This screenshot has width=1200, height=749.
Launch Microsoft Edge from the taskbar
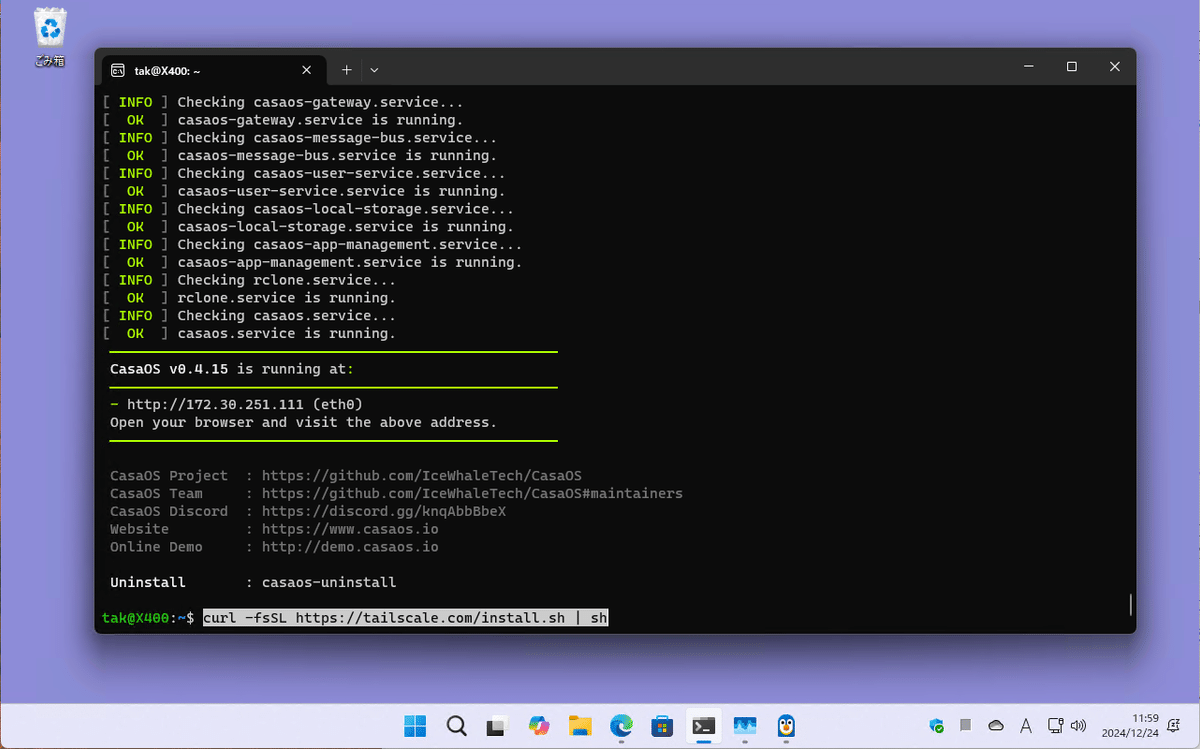622,726
